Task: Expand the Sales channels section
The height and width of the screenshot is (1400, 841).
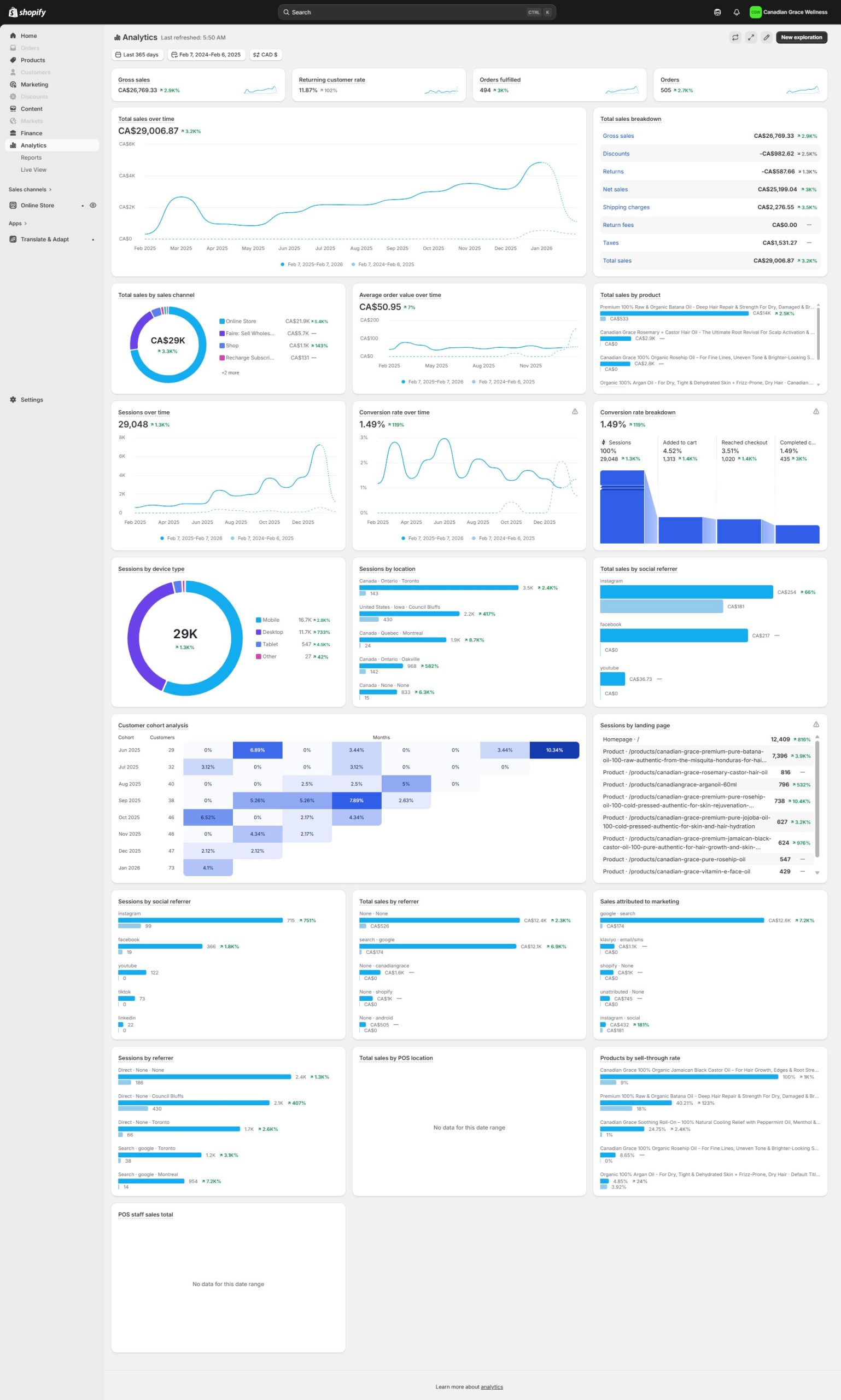Action: click(30, 189)
